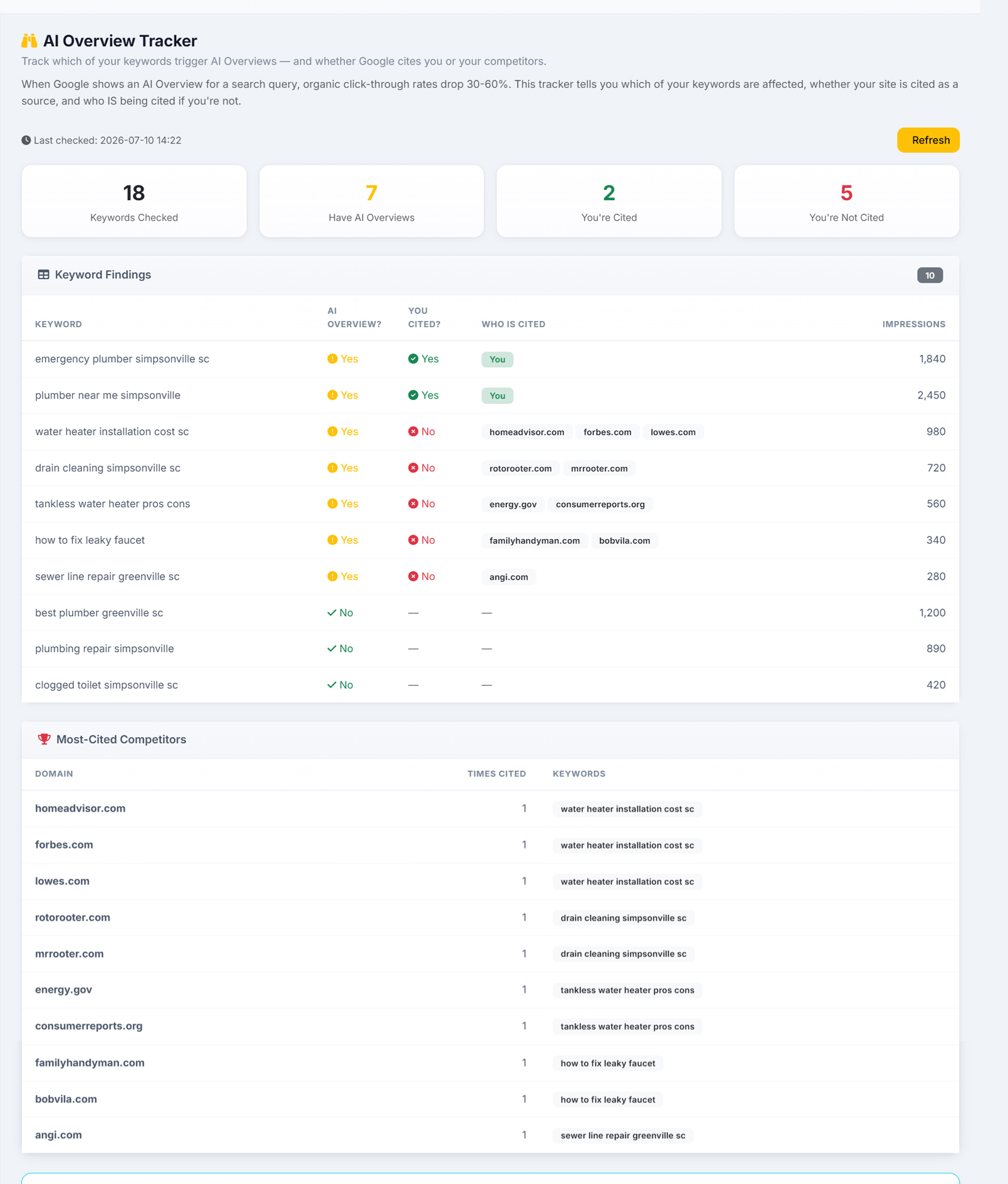The image size is (1008, 1184).
Task: Click red X icon in sewer line repair row
Action: click(x=413, y=576)
